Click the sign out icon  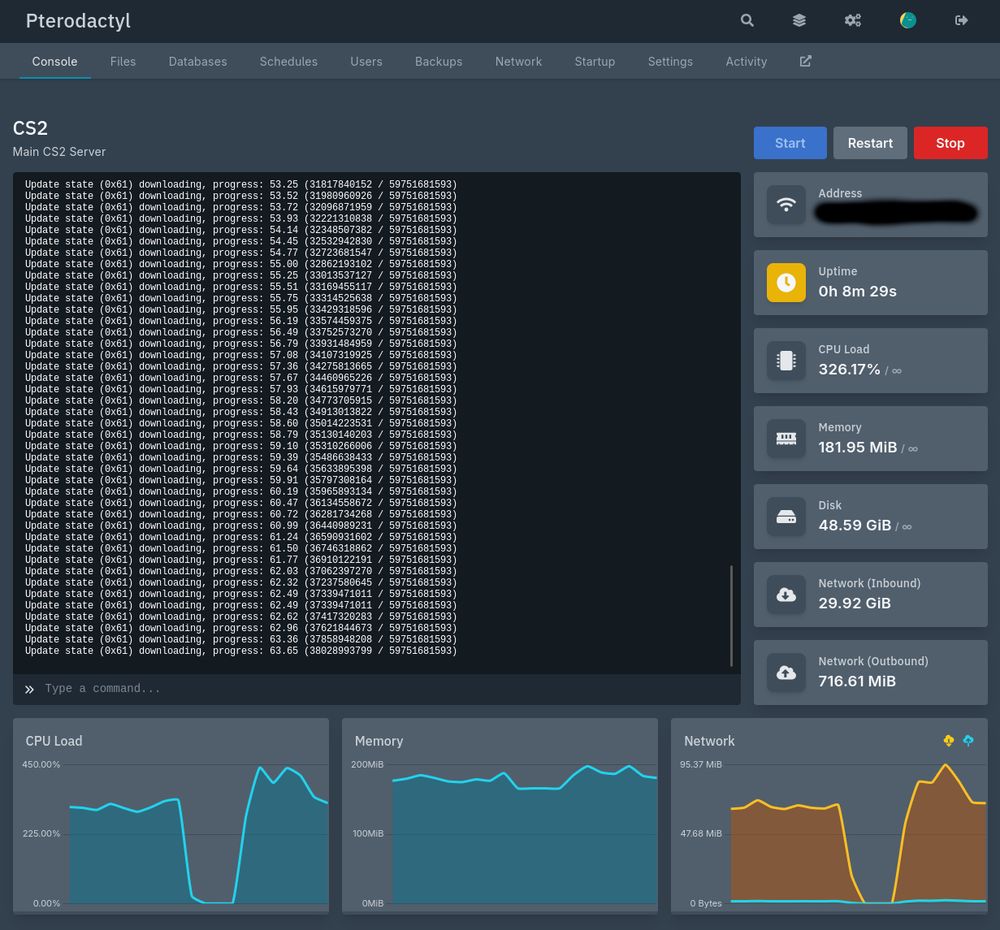click(961, 20)
